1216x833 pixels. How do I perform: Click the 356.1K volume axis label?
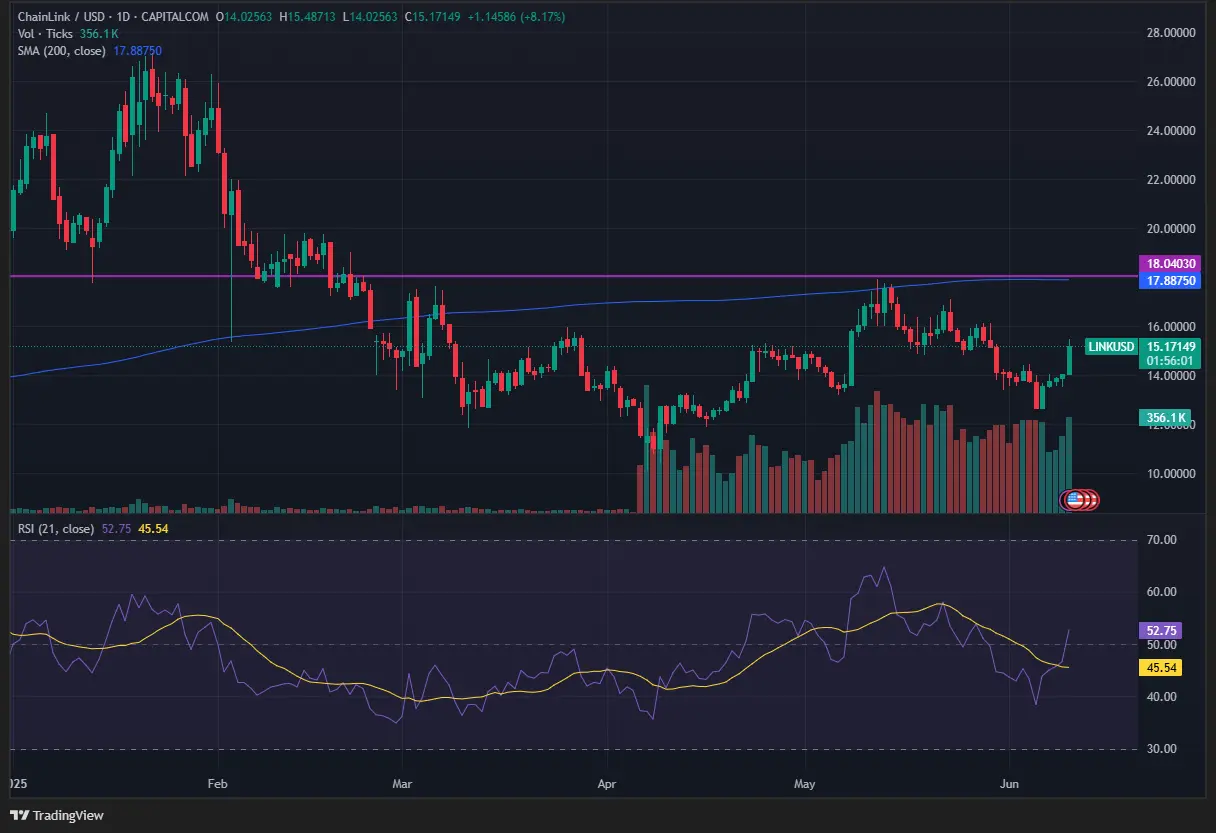tap(1164, 417)
